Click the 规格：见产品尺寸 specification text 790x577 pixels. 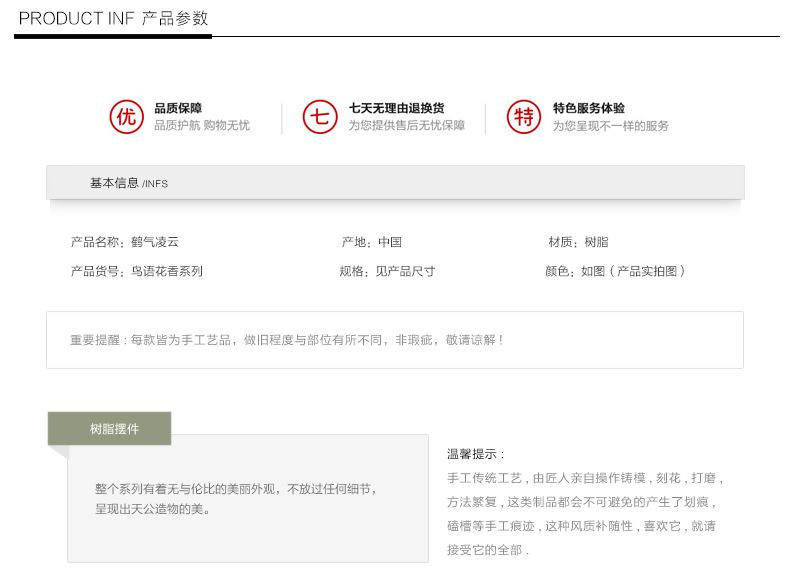pyautogui.click(x=387, y=271)
